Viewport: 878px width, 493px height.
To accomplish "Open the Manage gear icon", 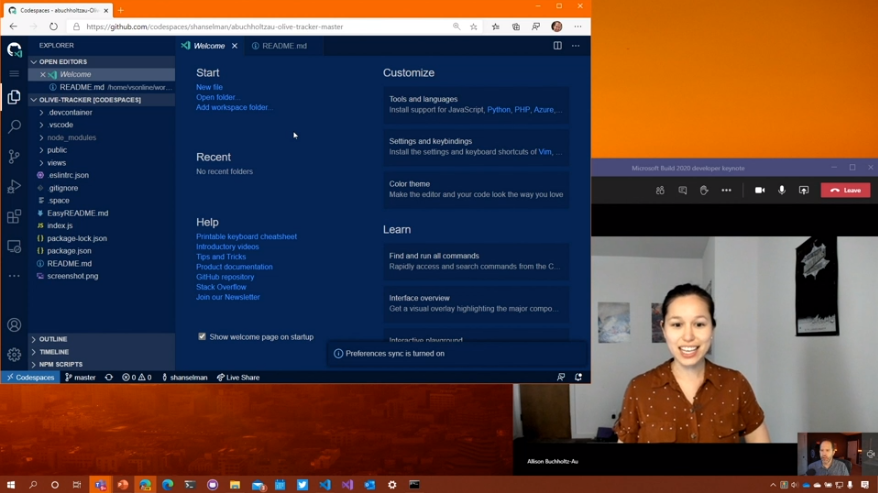I will [x=14, y=354].
